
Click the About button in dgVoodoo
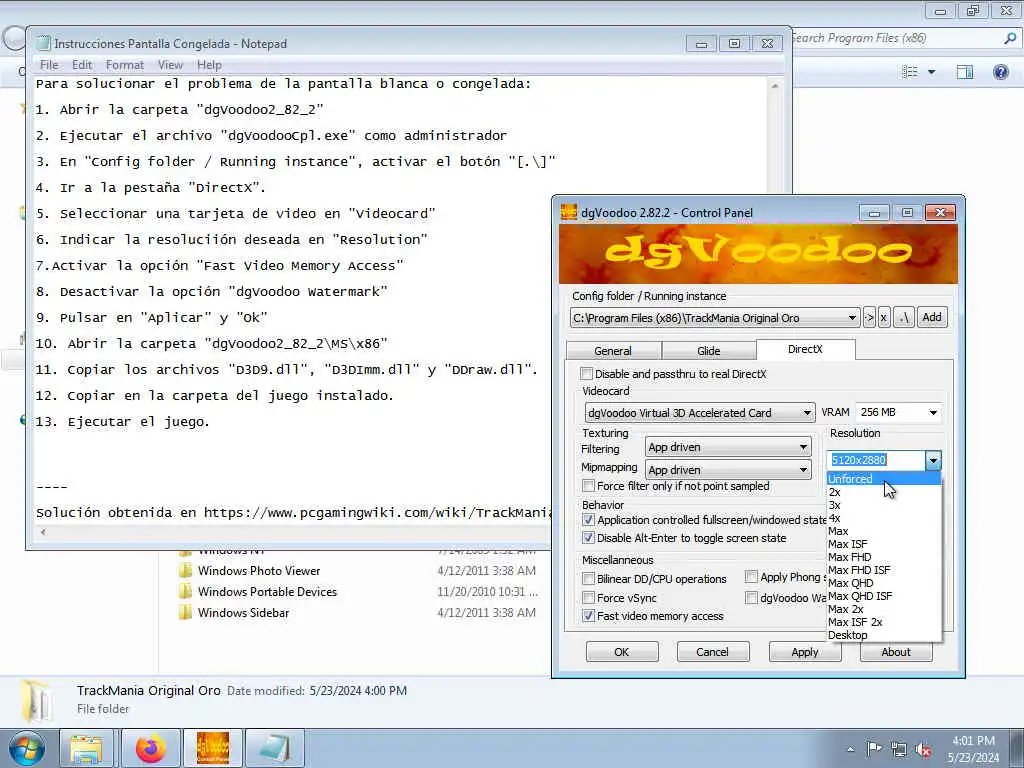point(896,652)
